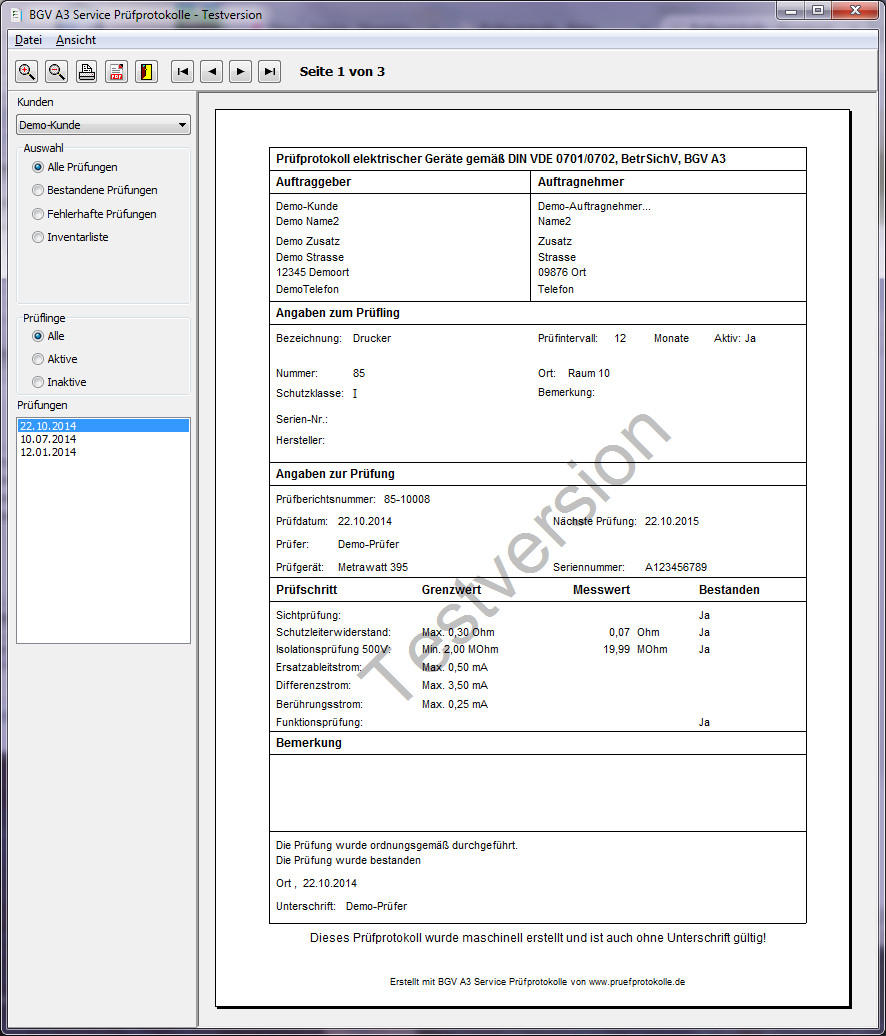This screenshot has height=1036, width=886.
Task: Go to the next page
Action: coord(240,71)
